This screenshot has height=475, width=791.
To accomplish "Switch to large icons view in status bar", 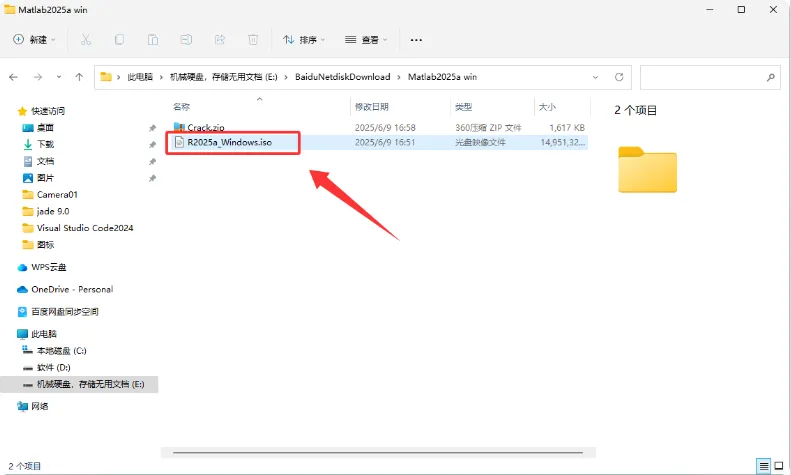I will point(779,466).
